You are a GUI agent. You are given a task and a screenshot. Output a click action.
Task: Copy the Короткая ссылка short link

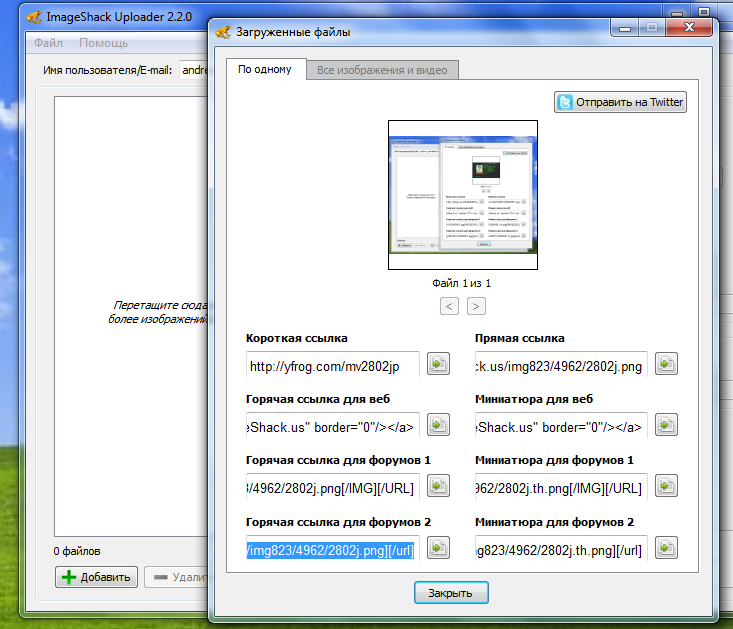[438, 364]
